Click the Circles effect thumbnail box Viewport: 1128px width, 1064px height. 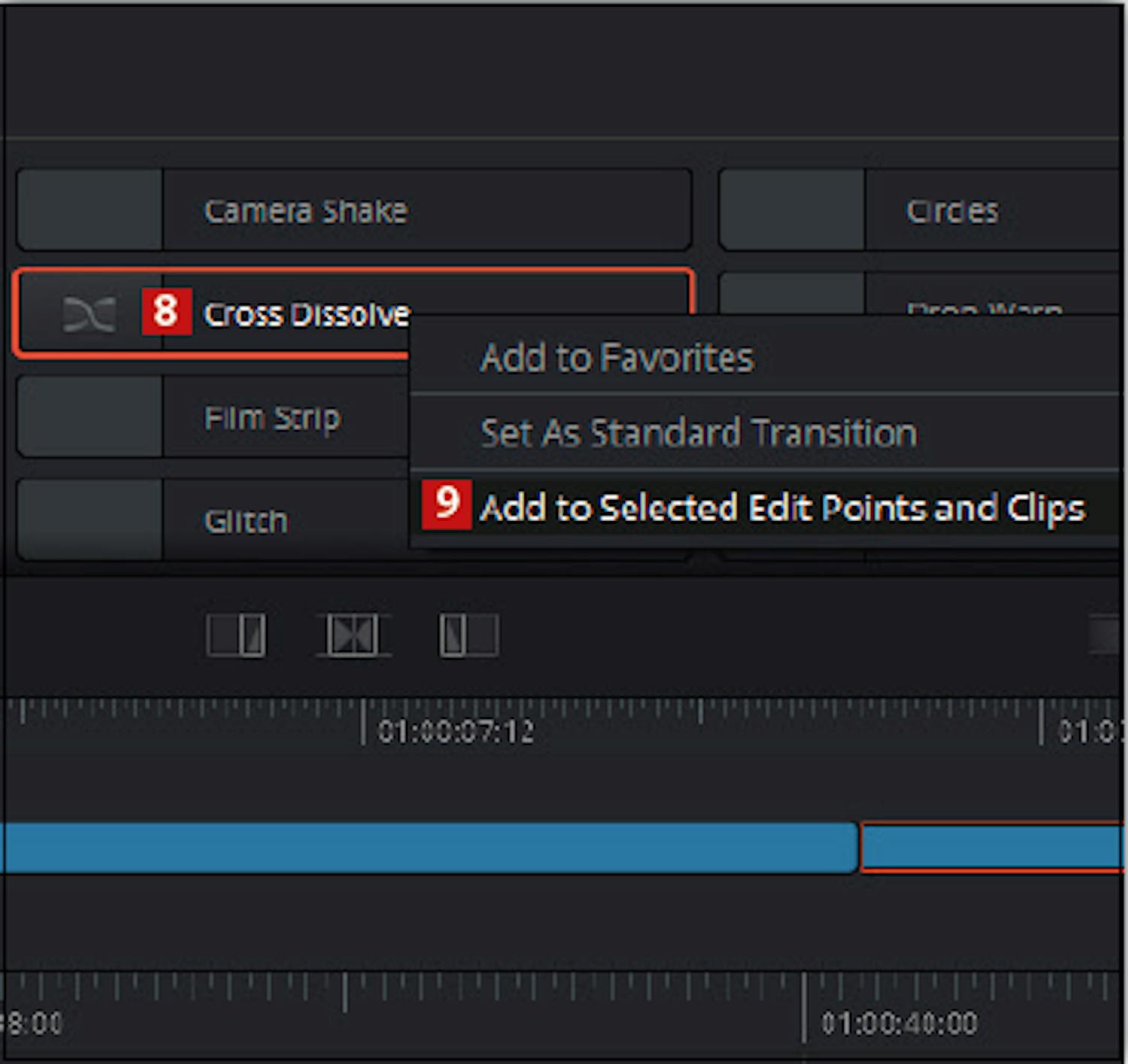791,210
